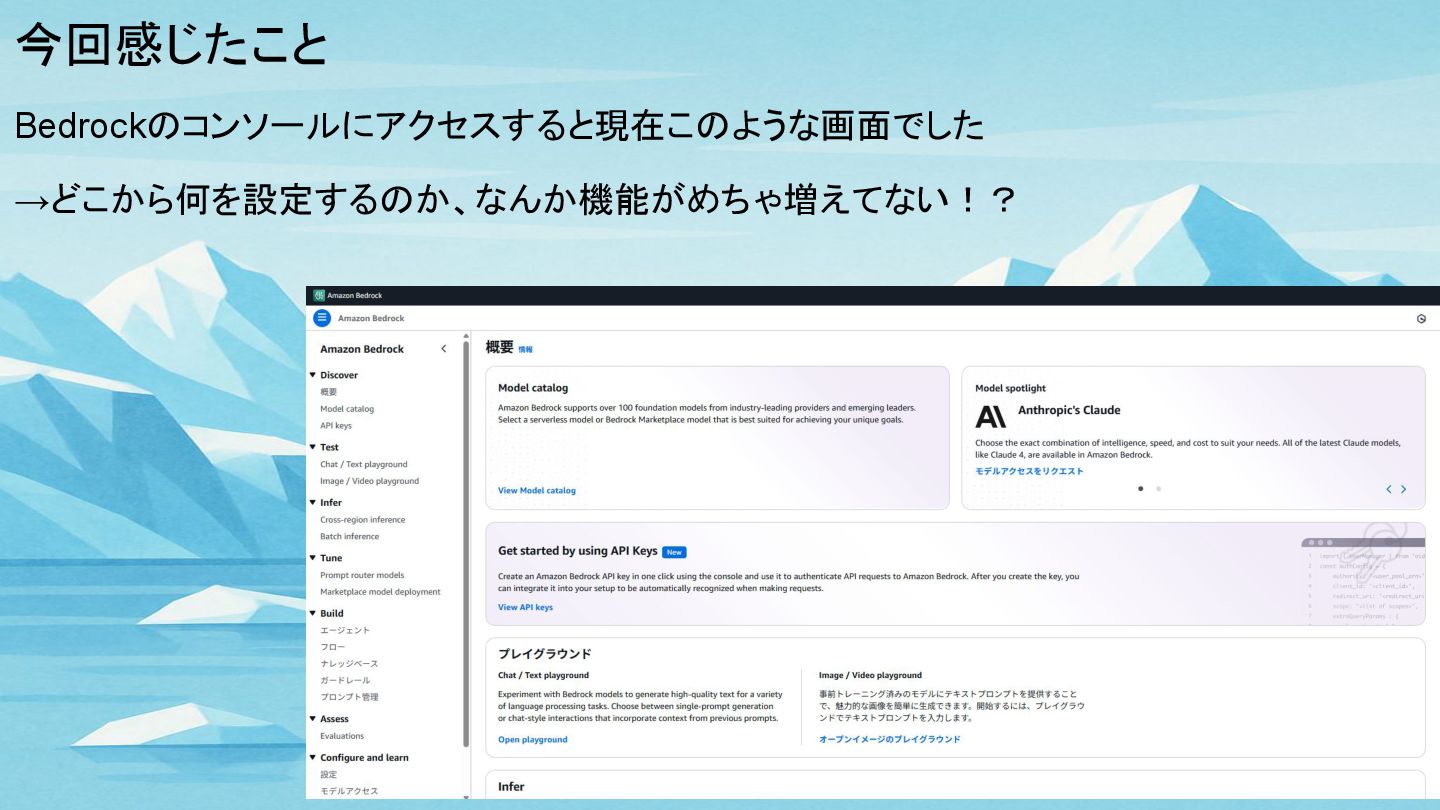This screenshot has height=810, width=1440.
Task: Open Image / Video playground sidebar item
Action: (x=370, y=481)
